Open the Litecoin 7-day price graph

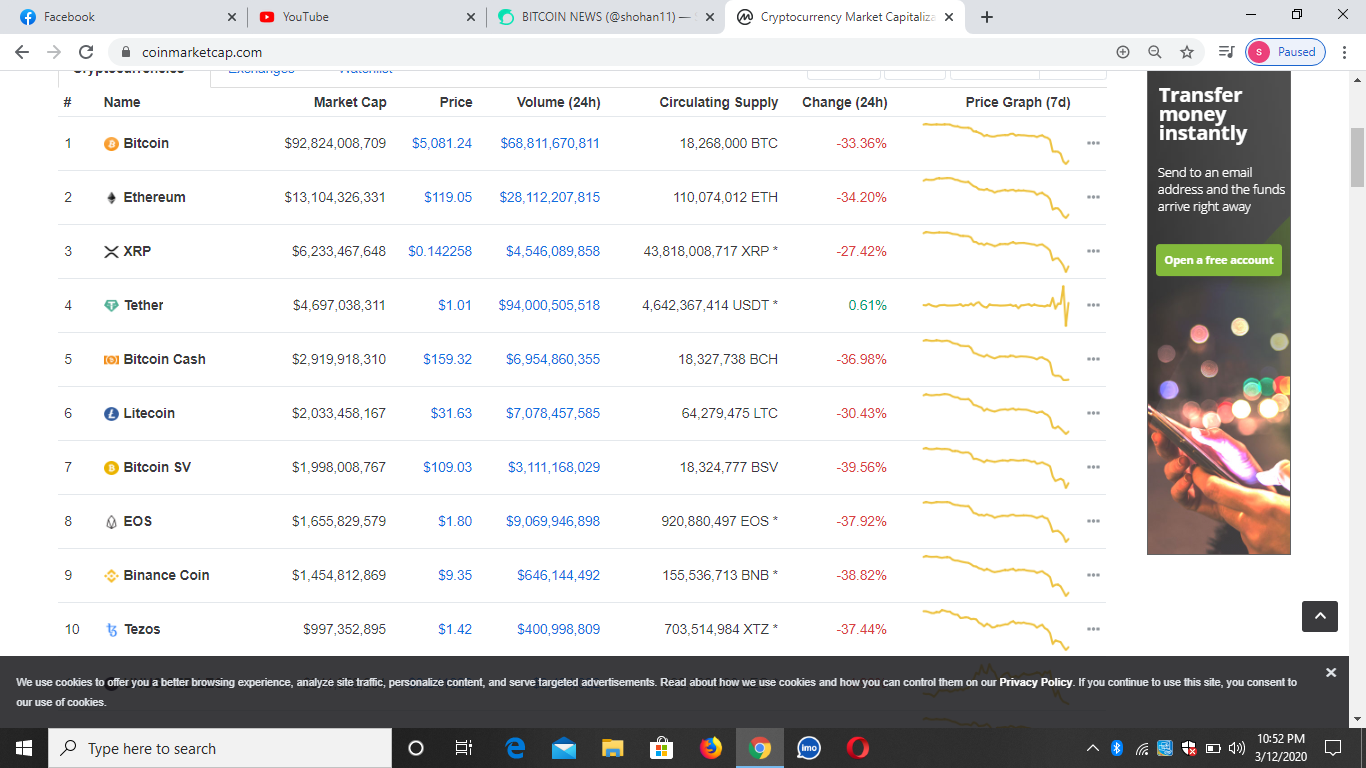tap(996, 413)
